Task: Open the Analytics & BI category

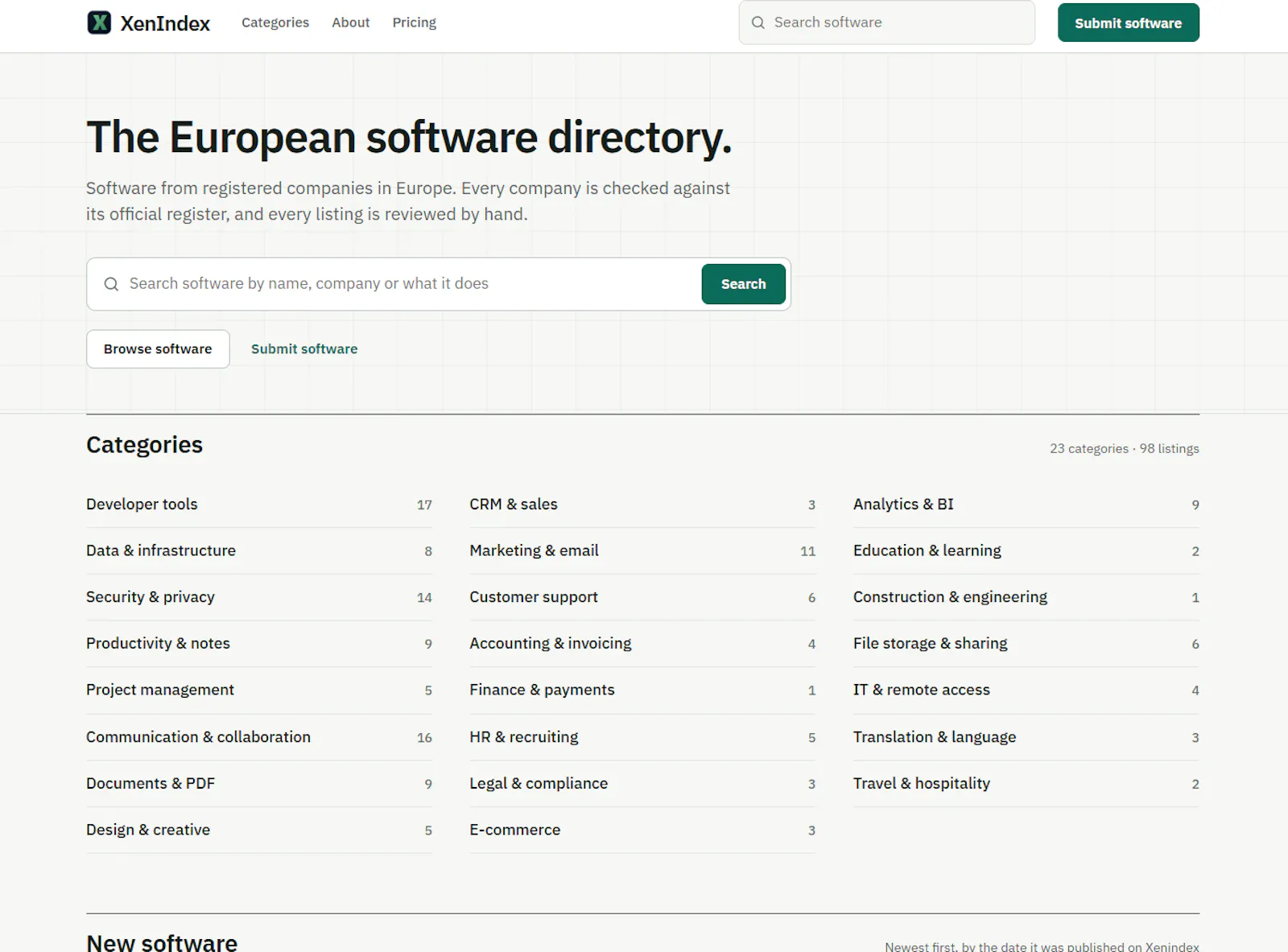Action: coord(1026,505)
